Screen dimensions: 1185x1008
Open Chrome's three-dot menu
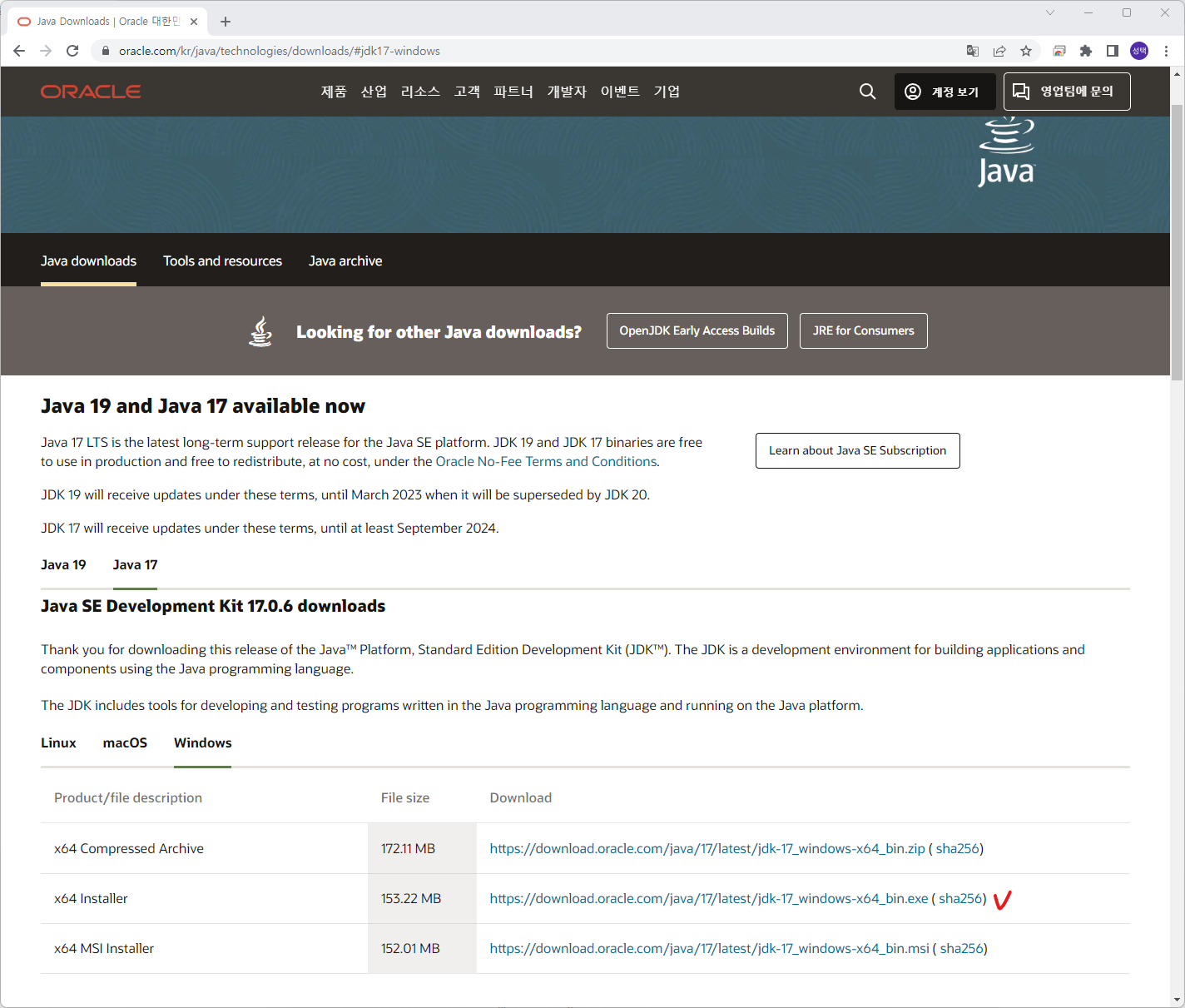[1166, 51]
